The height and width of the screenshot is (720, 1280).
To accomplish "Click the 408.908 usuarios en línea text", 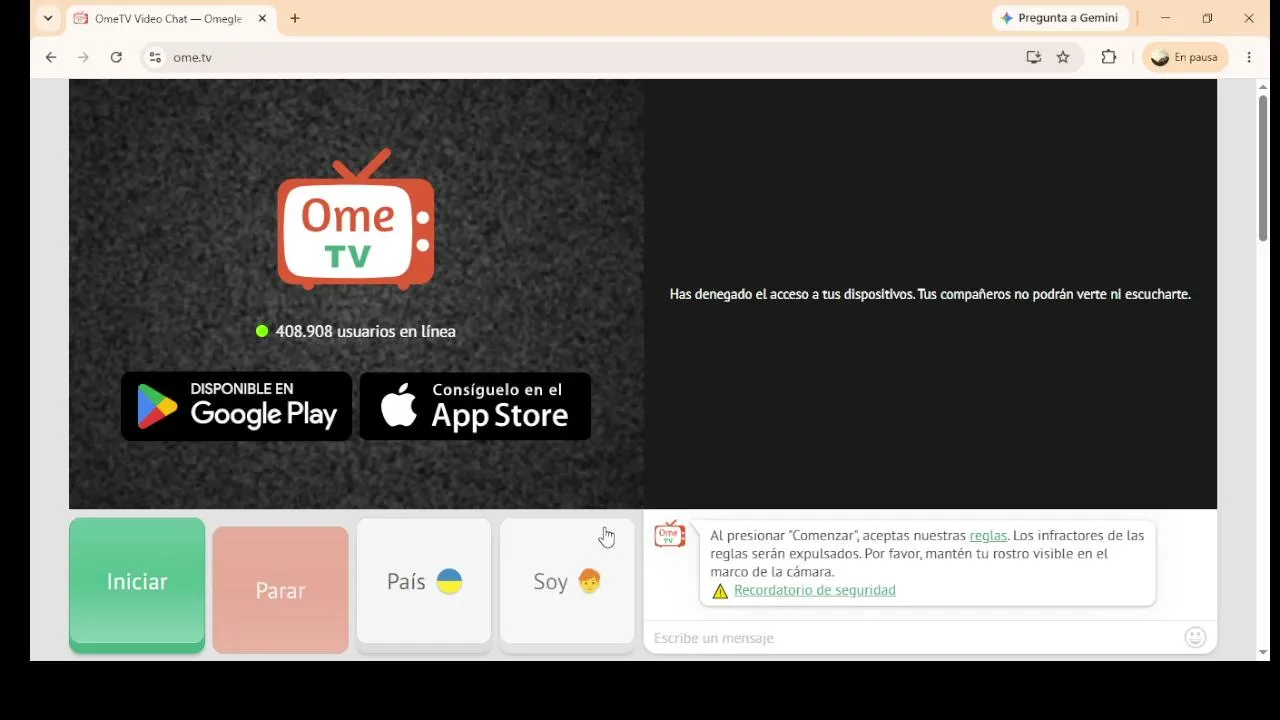I will 366,331.
